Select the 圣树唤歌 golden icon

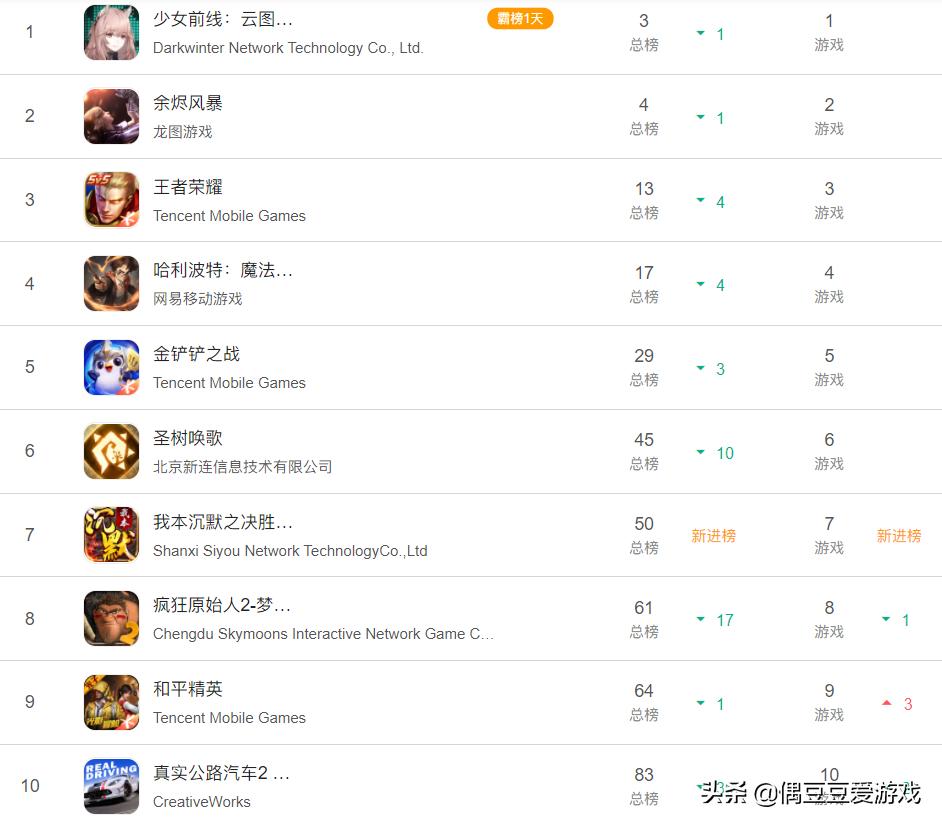[111, 451]
